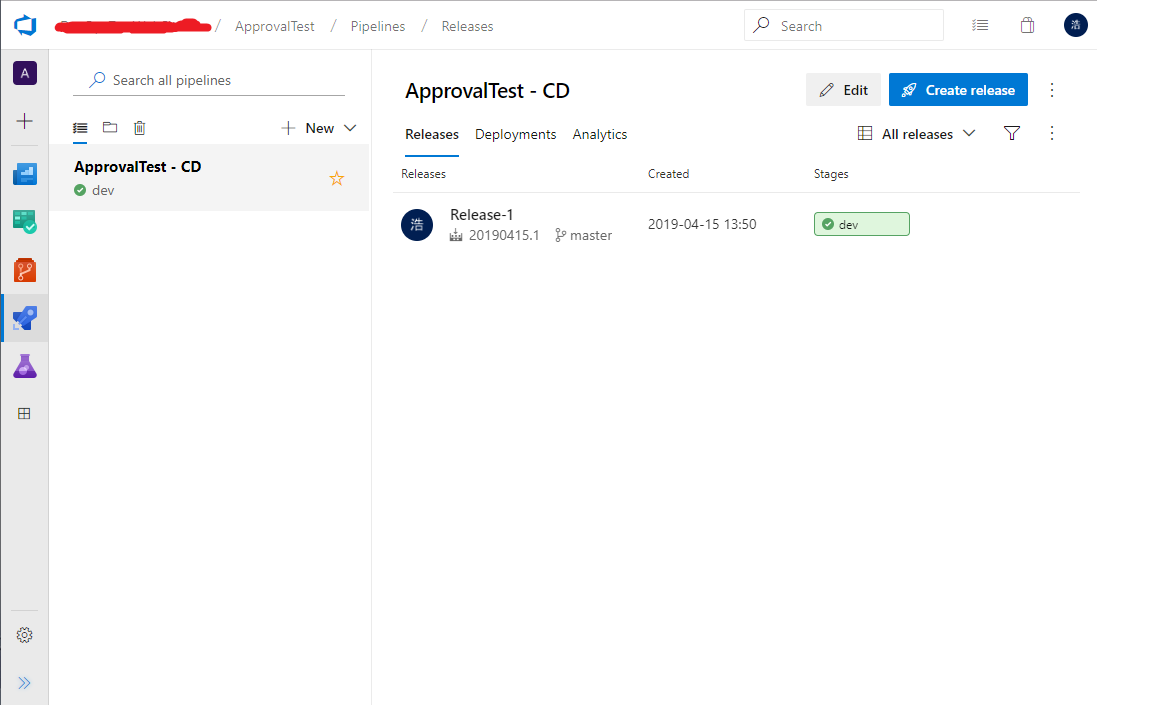Click the 2019-04-15 13:50 created date
Image resolution: width=1152 pixels, height=705 pixels.
point(702,224)
